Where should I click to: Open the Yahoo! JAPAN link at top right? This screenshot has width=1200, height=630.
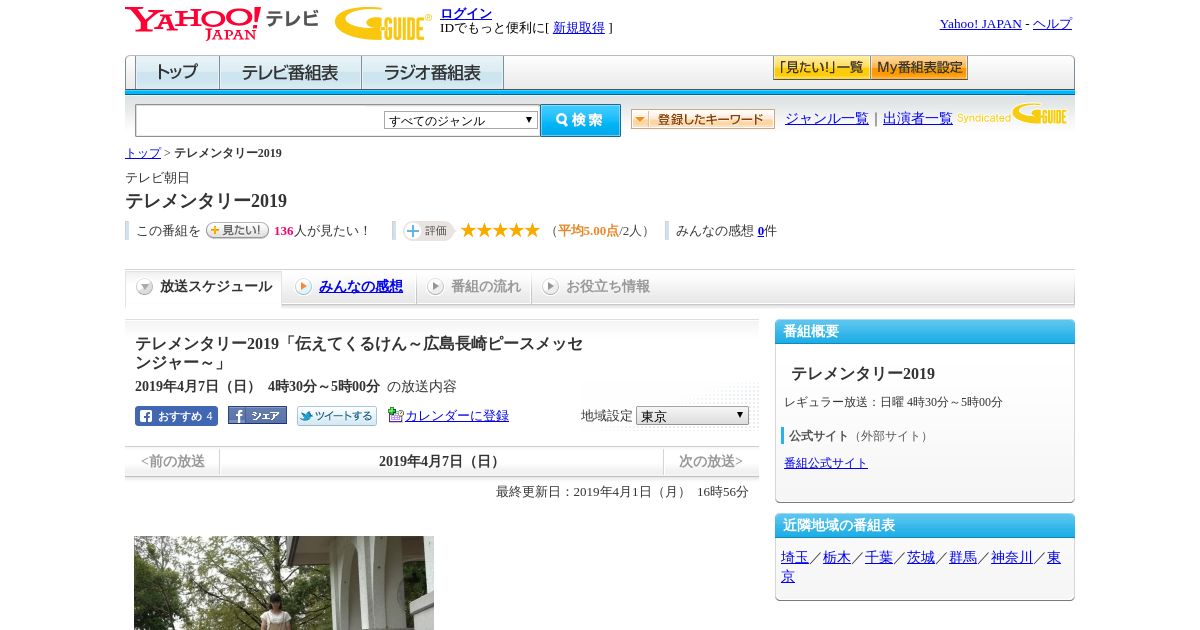tap(981, 24)
